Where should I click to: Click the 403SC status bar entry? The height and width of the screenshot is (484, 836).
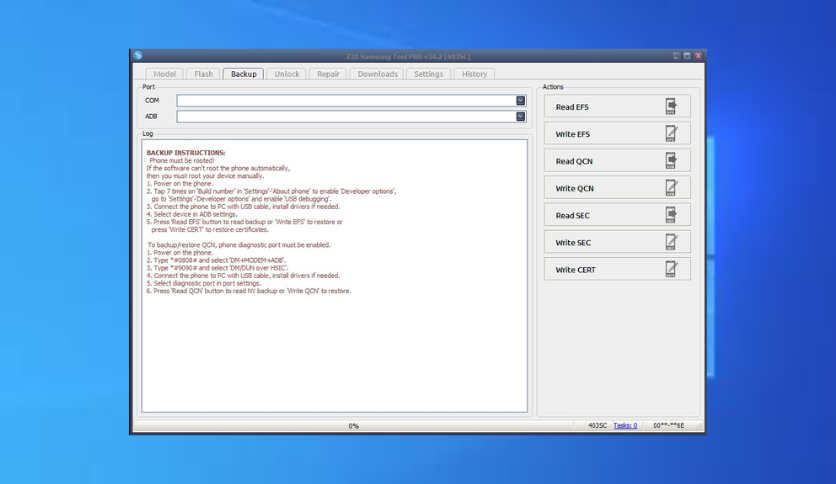click(597, 425)
